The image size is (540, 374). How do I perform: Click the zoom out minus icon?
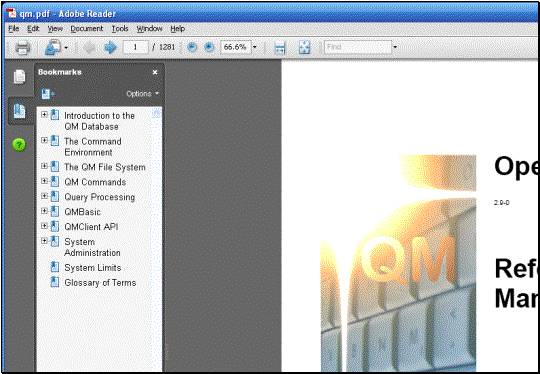click(x=192, y=47)
